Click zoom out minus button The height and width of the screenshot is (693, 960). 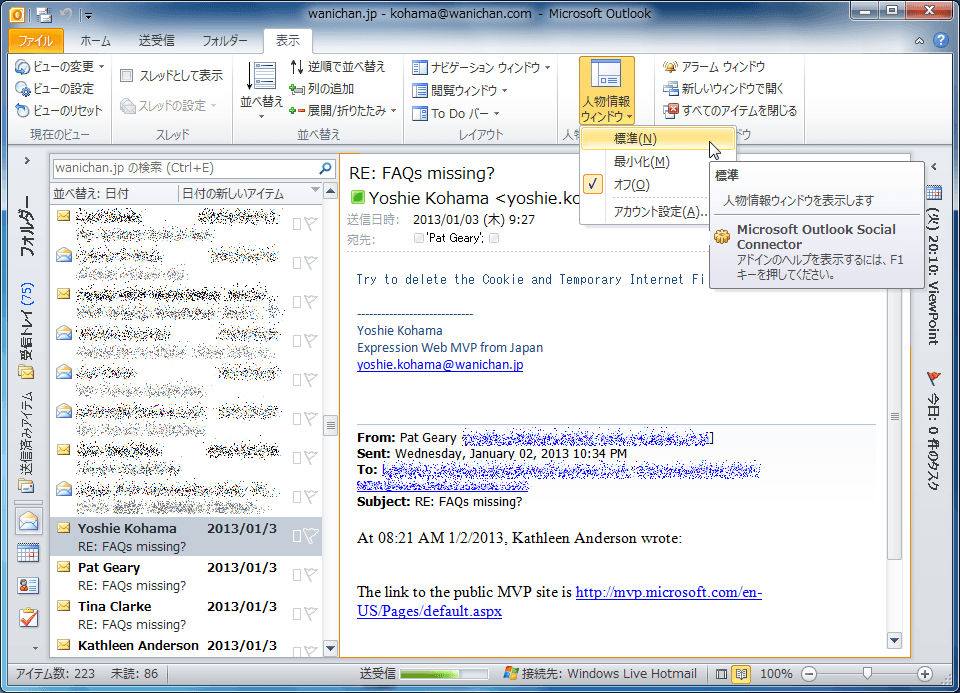tap(809, 674)
